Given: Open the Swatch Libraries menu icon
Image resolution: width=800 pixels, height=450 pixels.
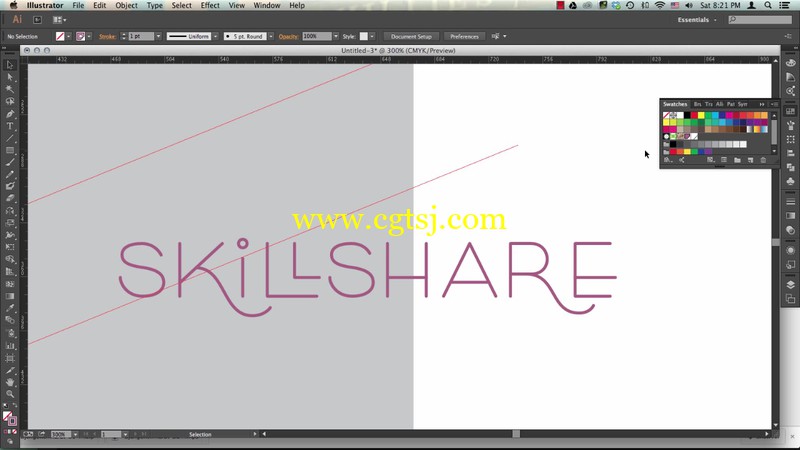Looking at the screenshot, I should (x=668, y=160).
